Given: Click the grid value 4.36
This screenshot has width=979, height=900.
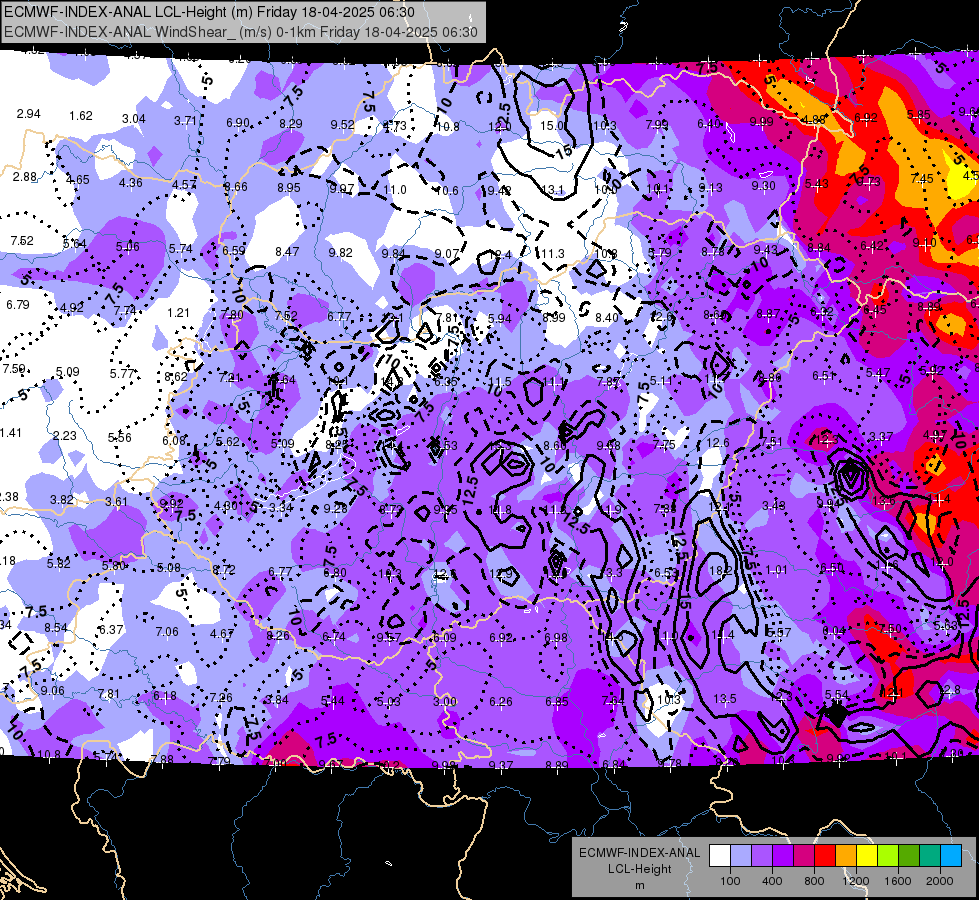Looking at the screenshot, I should [x=130, y=182].
